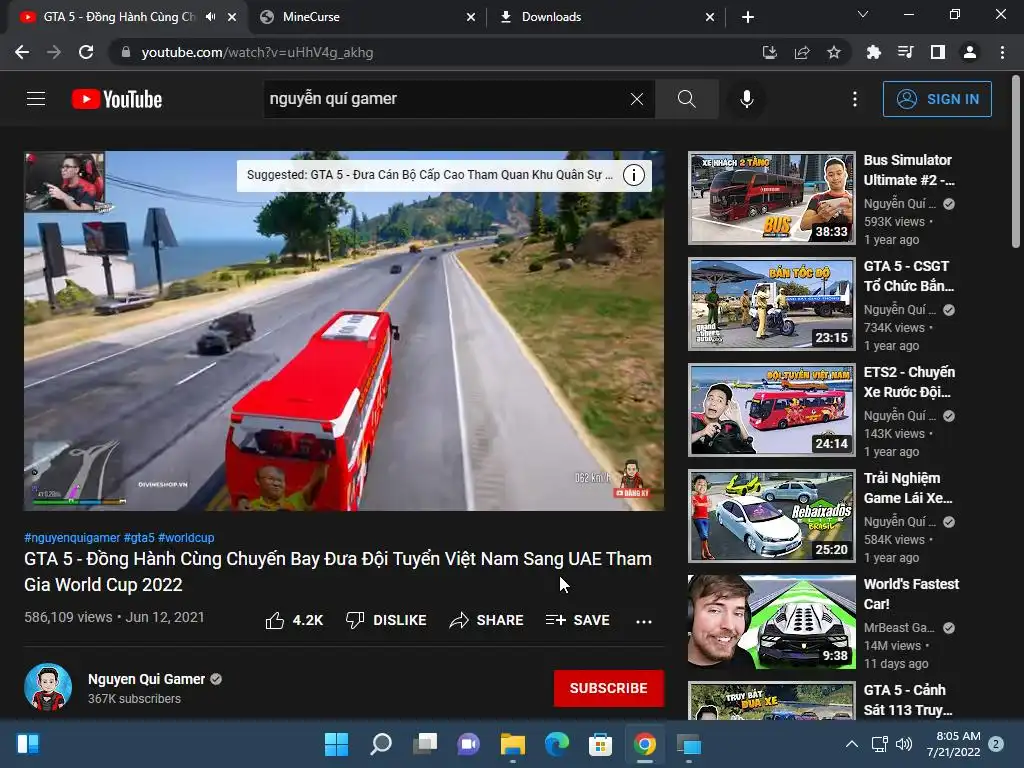Open File Explorer from taskbar
Viewport: 1024px width, 768px height.
click(x=513, y=744)
